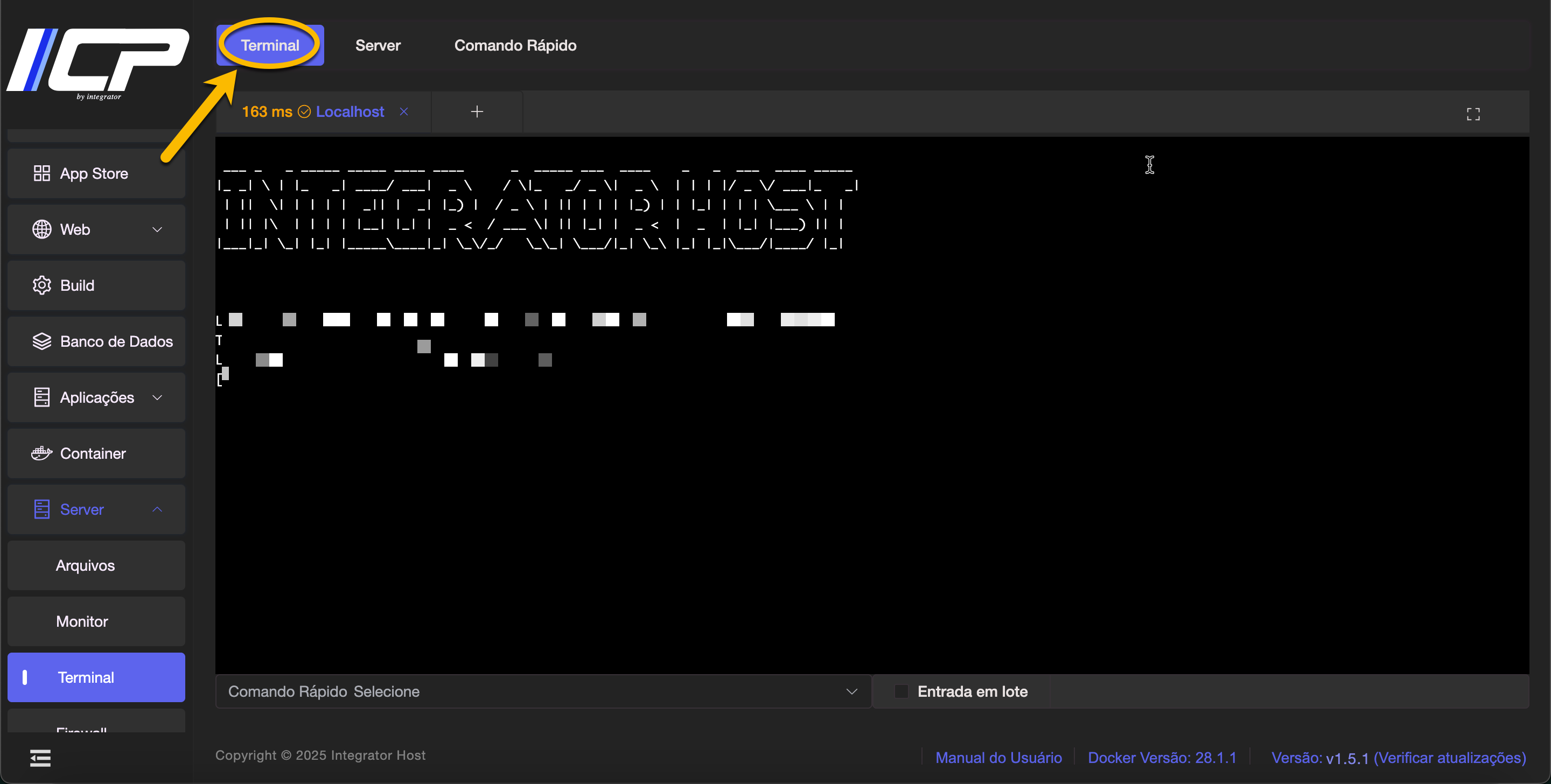
Task: Click Verificar atualizações version link
Action: click(x=1449, y=758)
